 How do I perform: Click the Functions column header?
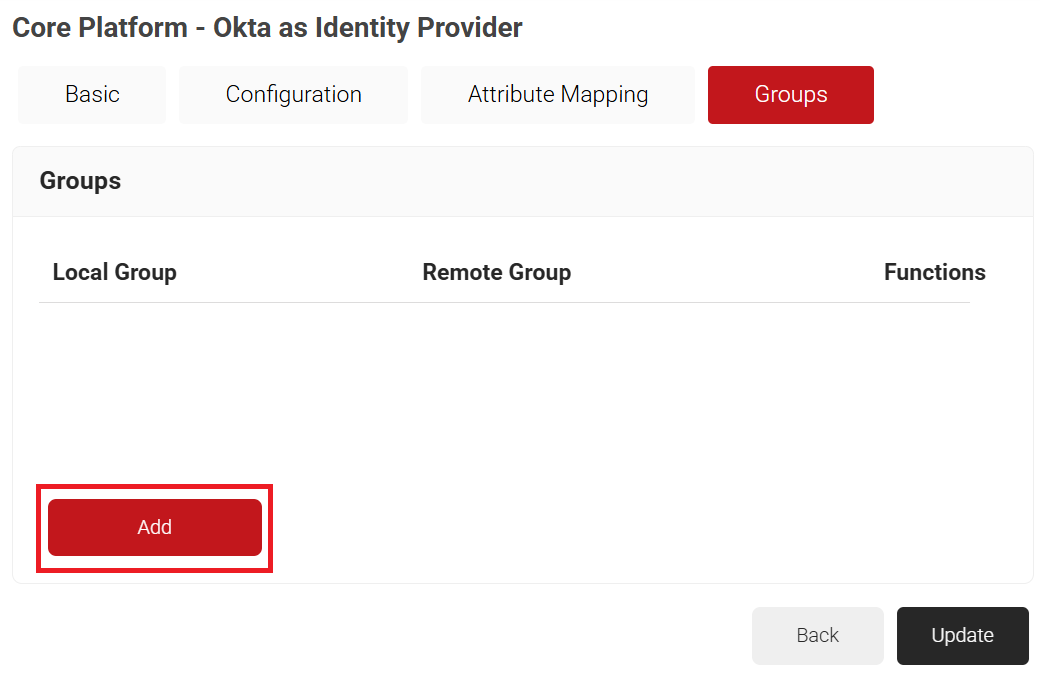pyautogui.click(x=934, y=272)
